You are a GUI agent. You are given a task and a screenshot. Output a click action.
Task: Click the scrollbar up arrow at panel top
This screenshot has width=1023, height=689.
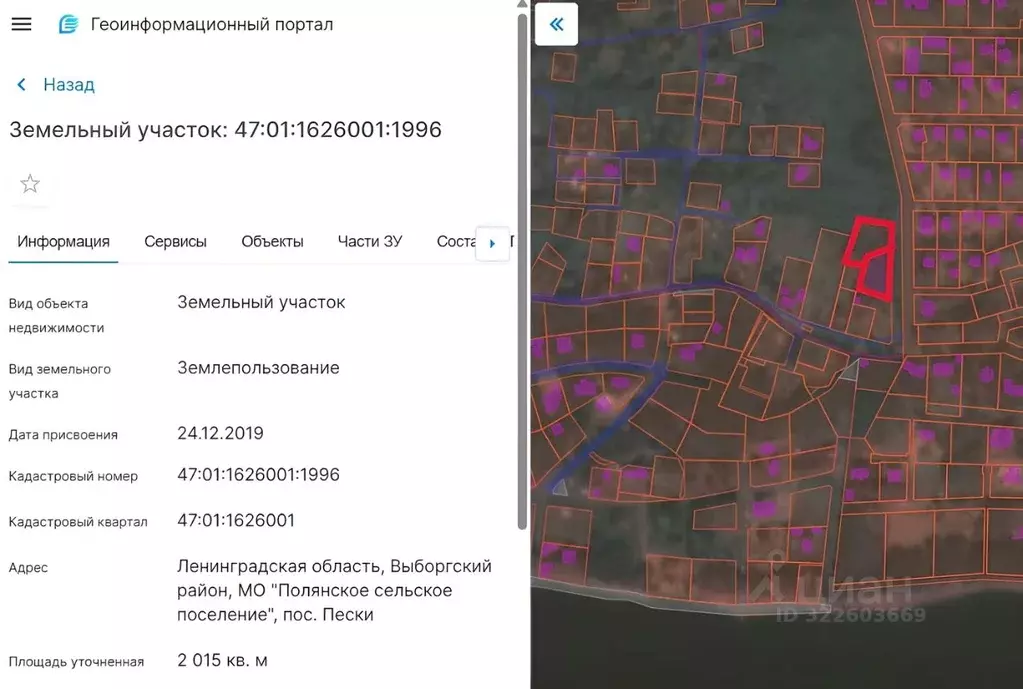coord(521,5)
